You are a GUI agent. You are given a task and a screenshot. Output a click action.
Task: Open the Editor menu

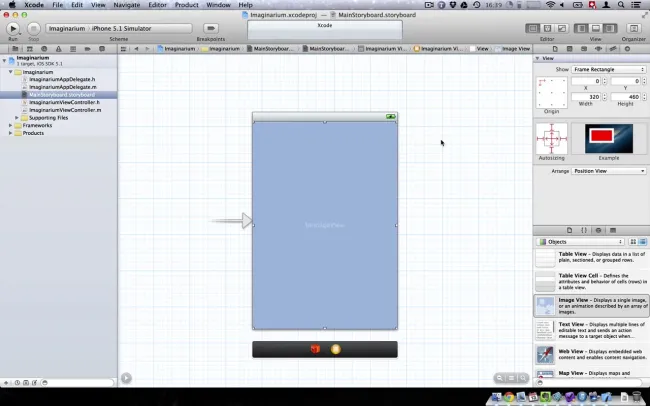tap(158, 5)
